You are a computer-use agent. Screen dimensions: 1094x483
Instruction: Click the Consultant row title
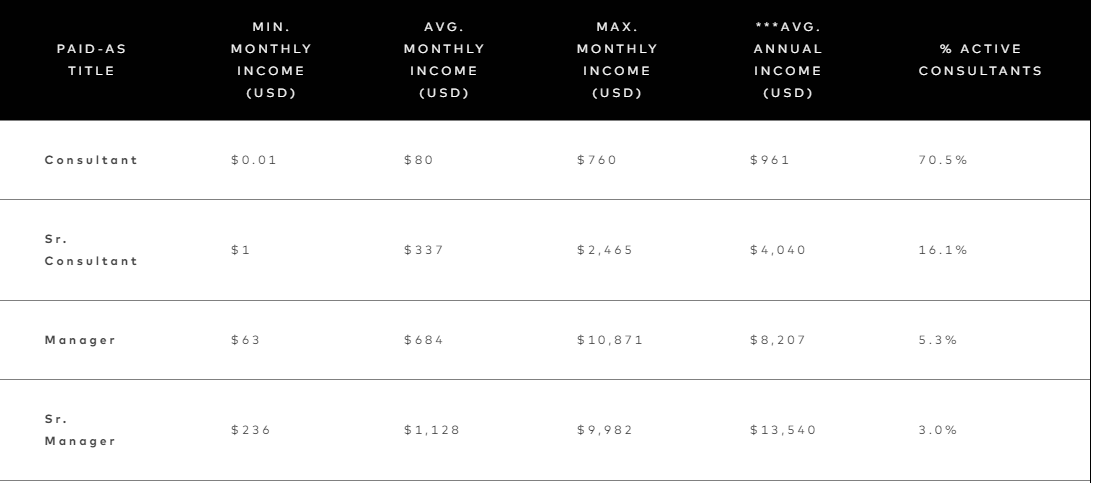coord(91,160)
